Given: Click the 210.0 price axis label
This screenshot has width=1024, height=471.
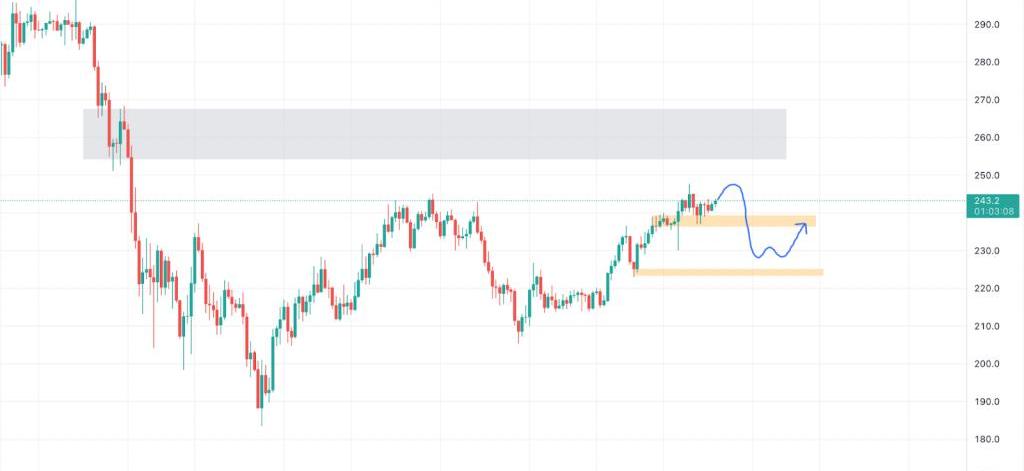Looking at the screenshot, I should [x=988, y=326].
